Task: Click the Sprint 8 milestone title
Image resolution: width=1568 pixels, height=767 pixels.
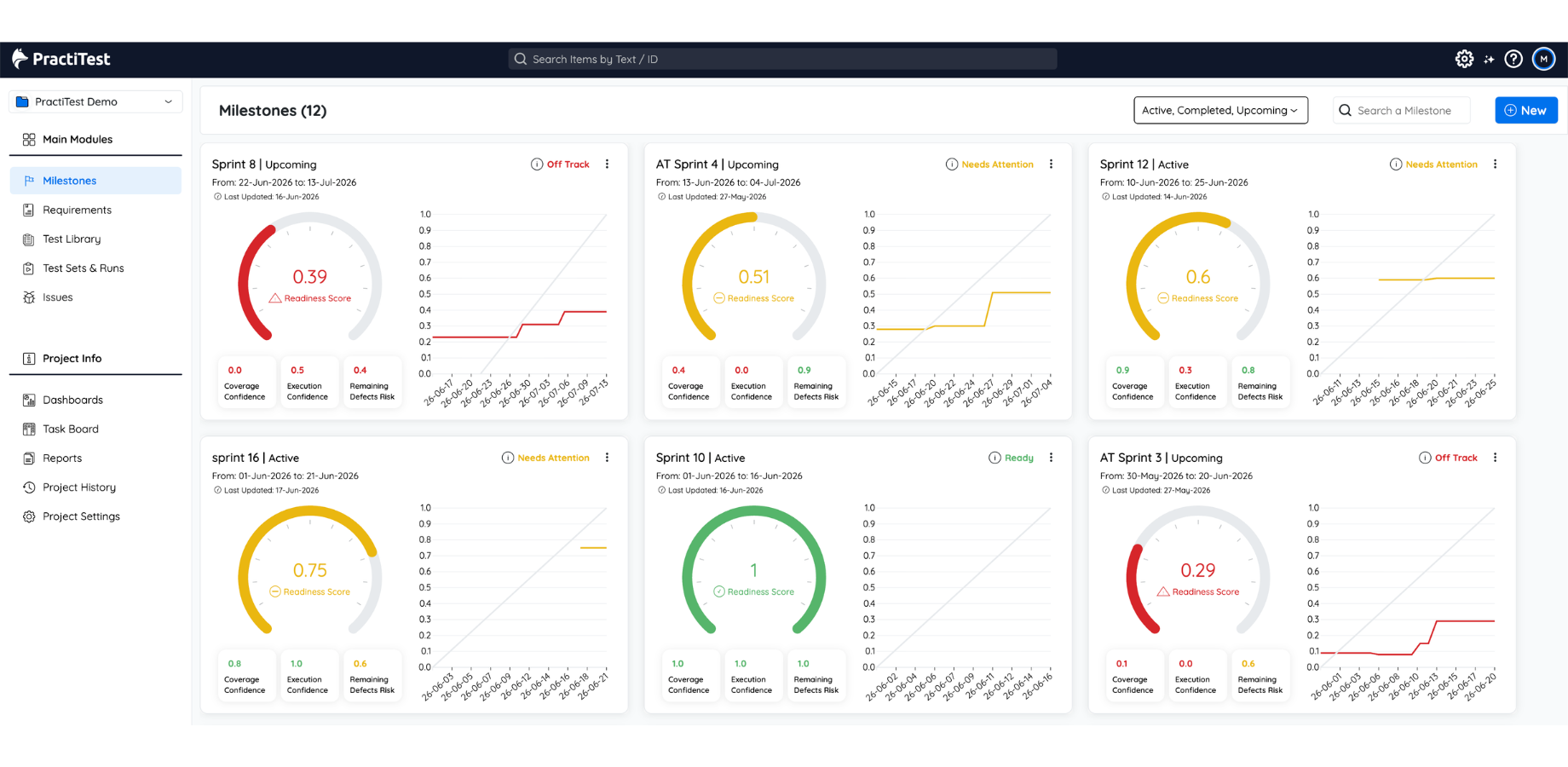Action: click(x=233, y=164)
